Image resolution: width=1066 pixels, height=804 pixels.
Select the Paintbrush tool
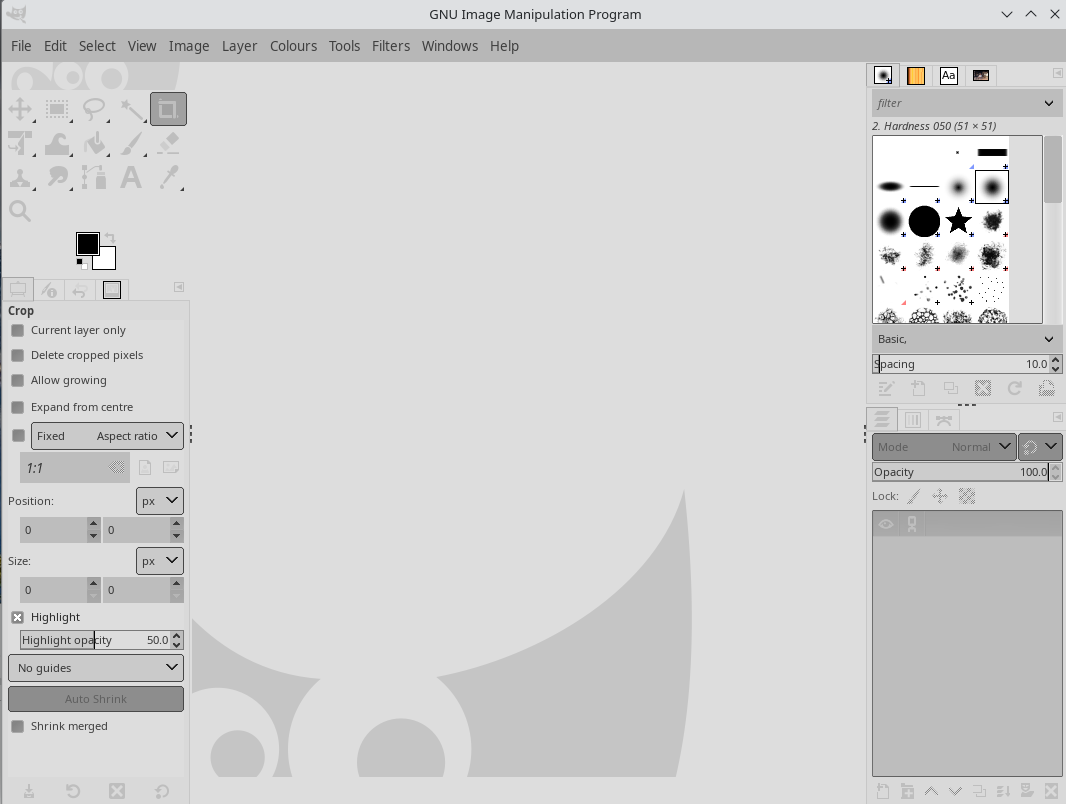point(131,143)
